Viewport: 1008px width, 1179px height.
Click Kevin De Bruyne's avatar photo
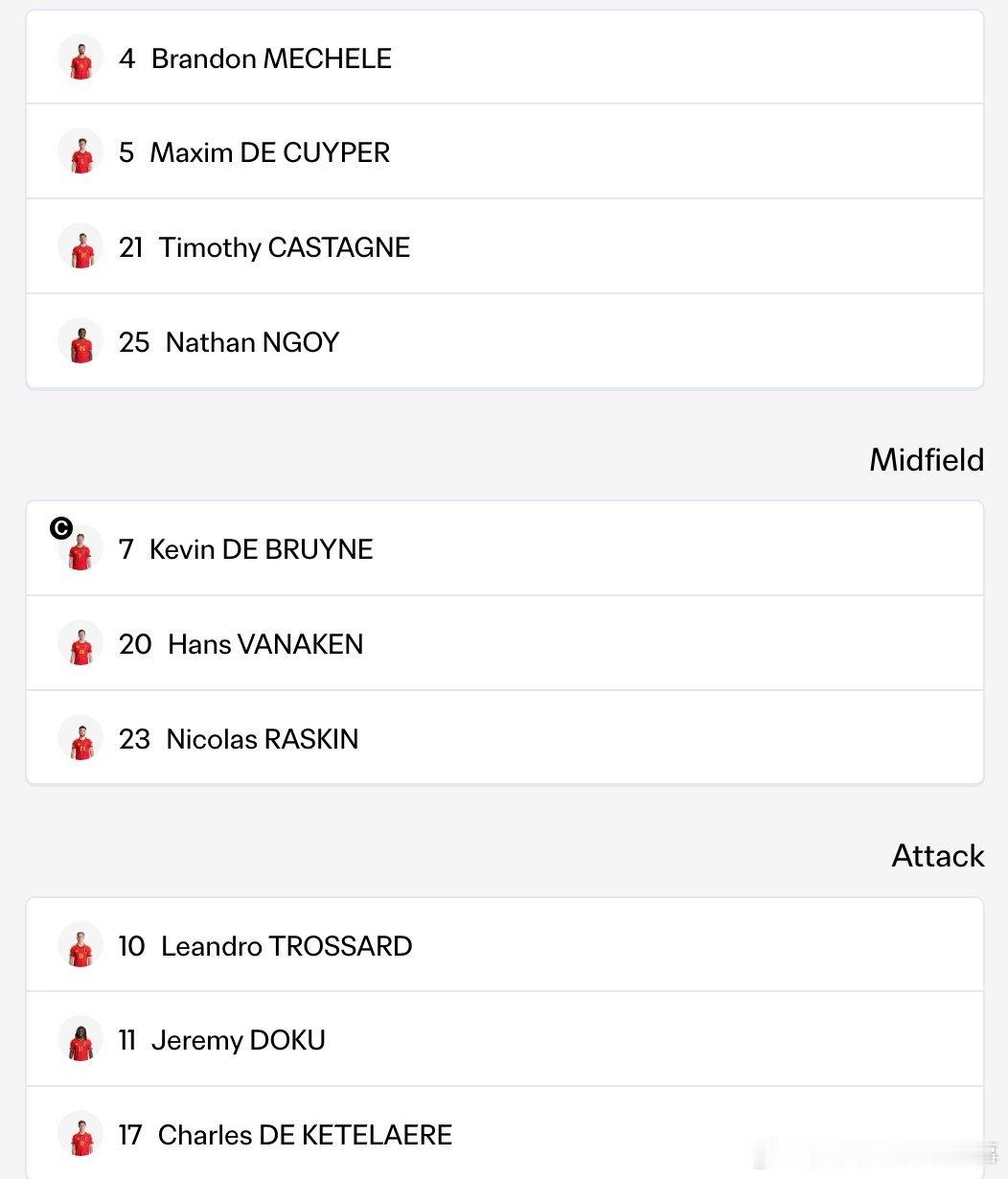(80, 548)
